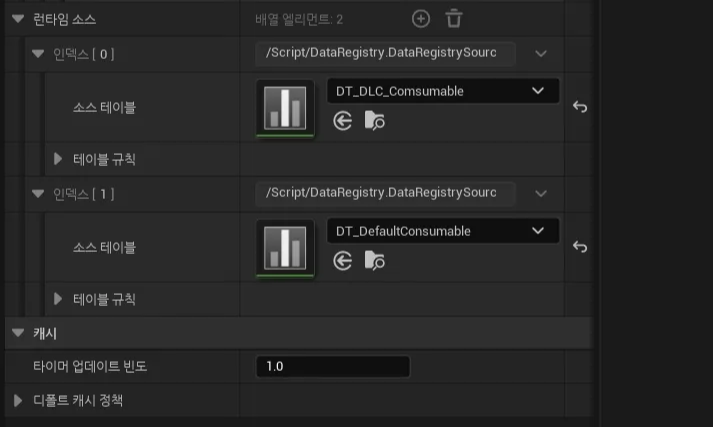
Task: Browse to DT_DLC_Comsumable in content browser
Action: [x=375, y=121]
